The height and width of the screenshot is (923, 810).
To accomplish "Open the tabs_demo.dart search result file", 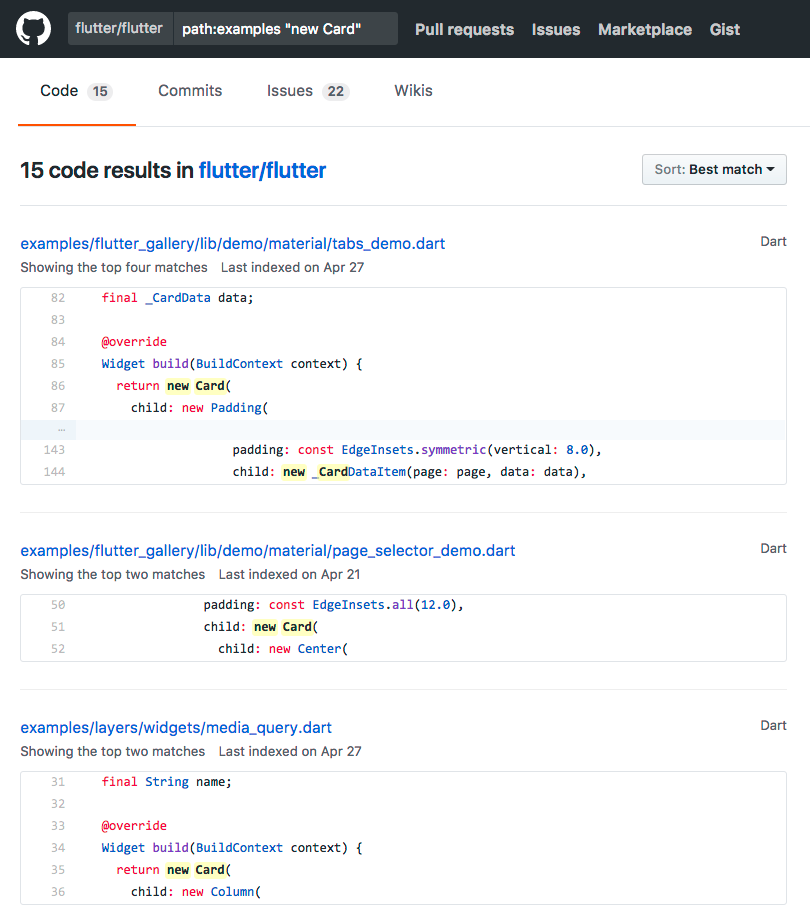I will tap(232, 243).
